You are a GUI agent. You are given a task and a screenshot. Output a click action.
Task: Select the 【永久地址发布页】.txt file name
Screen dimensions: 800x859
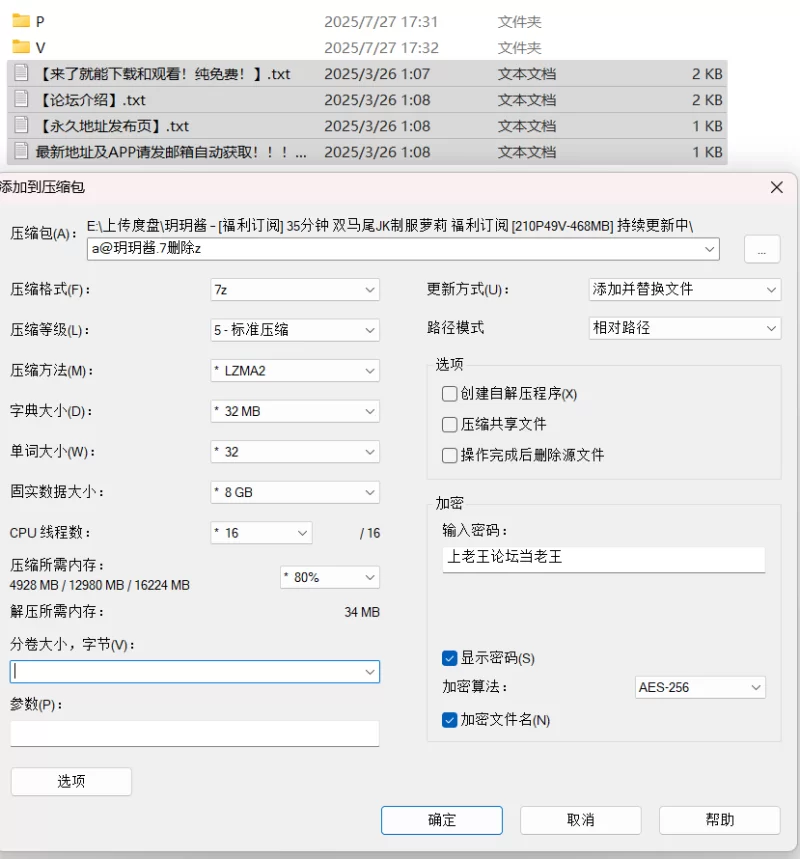[x=113, y=127]
